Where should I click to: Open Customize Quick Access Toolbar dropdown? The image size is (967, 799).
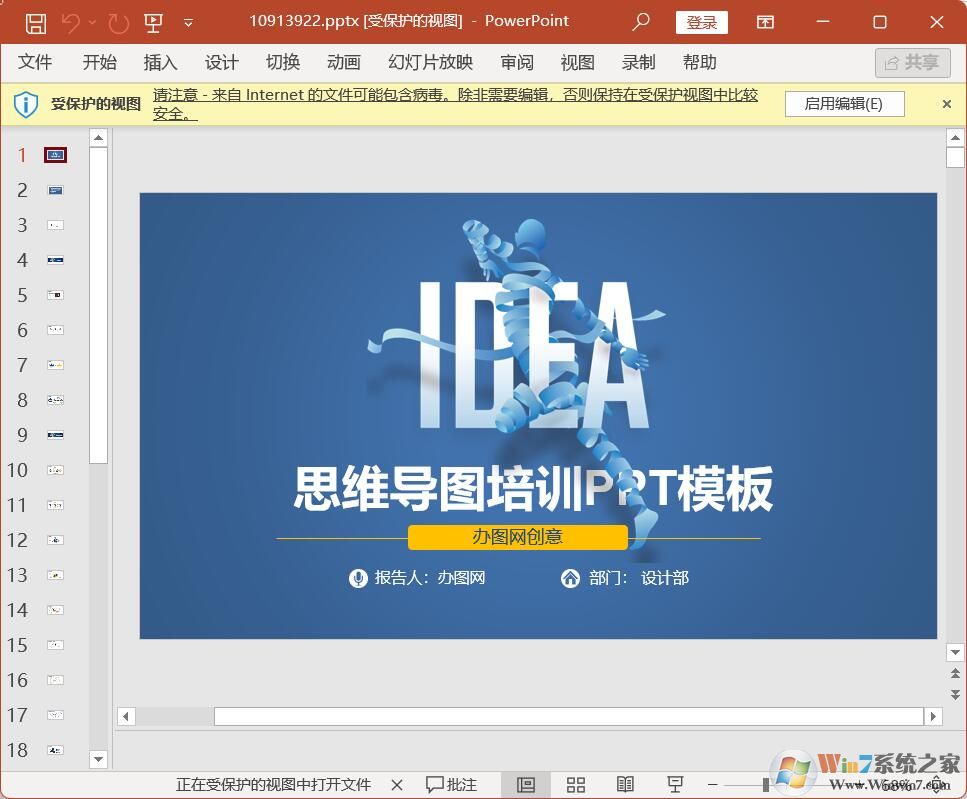coord(187,22)
